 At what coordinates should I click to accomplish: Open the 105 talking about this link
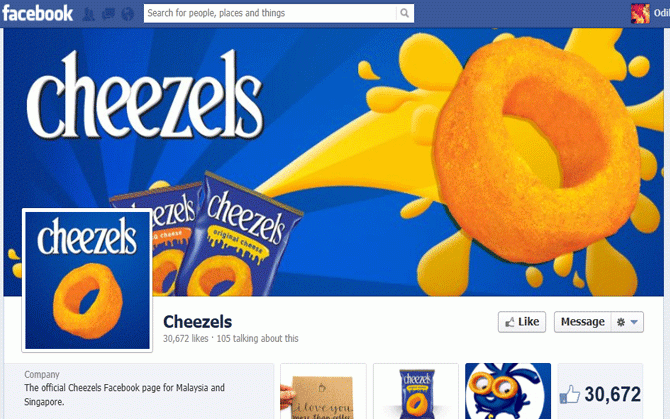tap(257, 339)
